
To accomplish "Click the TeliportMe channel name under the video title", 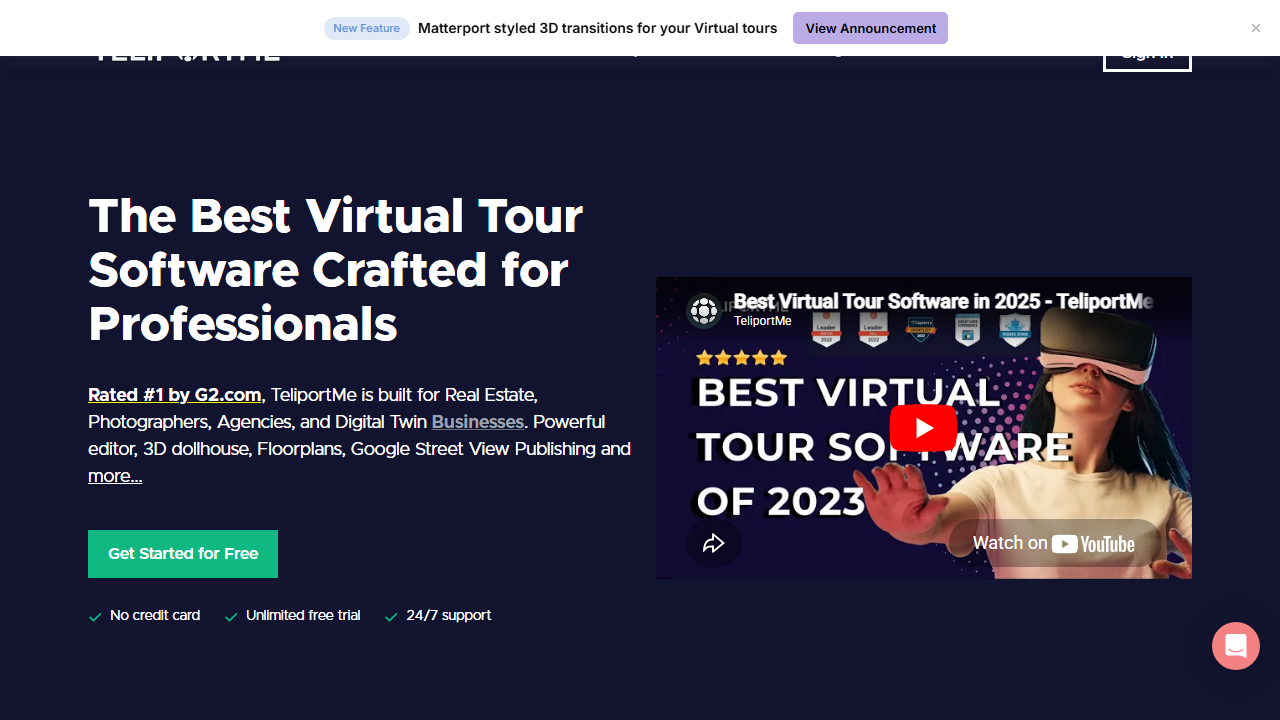I will point(763,321).
